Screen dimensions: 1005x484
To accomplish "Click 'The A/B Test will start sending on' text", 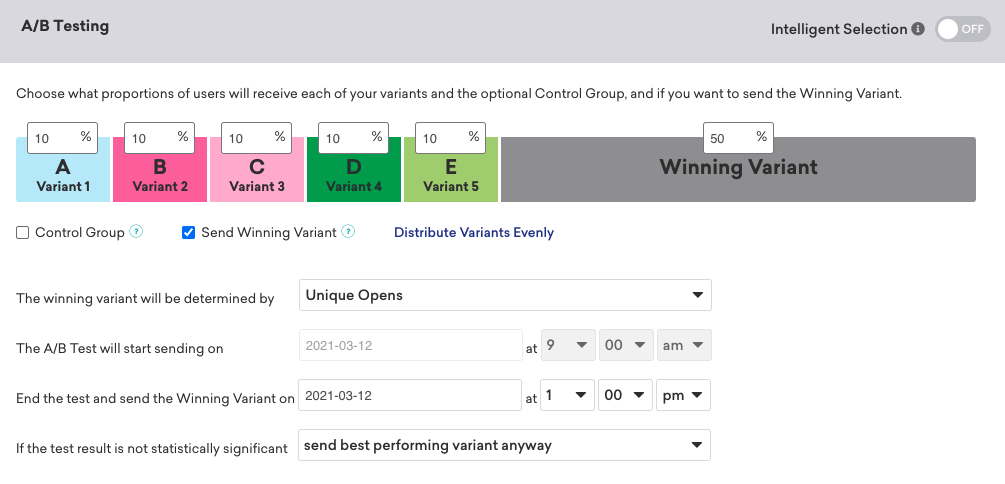I will [x=120, y=349].
